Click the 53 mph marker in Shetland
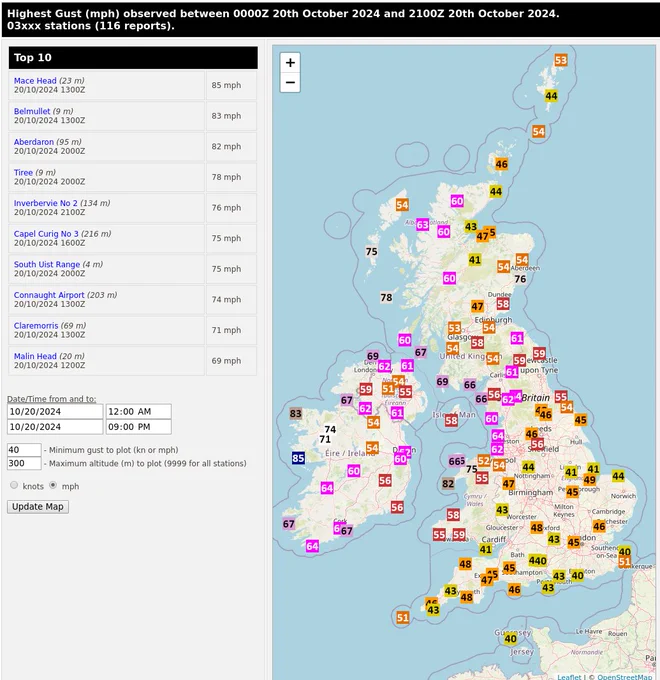This screenshot has width=660, height=680. click(x=561, y=60)
